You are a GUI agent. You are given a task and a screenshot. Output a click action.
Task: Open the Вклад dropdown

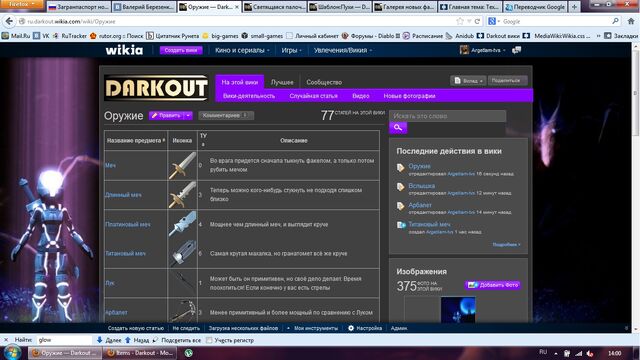[468, 81]
